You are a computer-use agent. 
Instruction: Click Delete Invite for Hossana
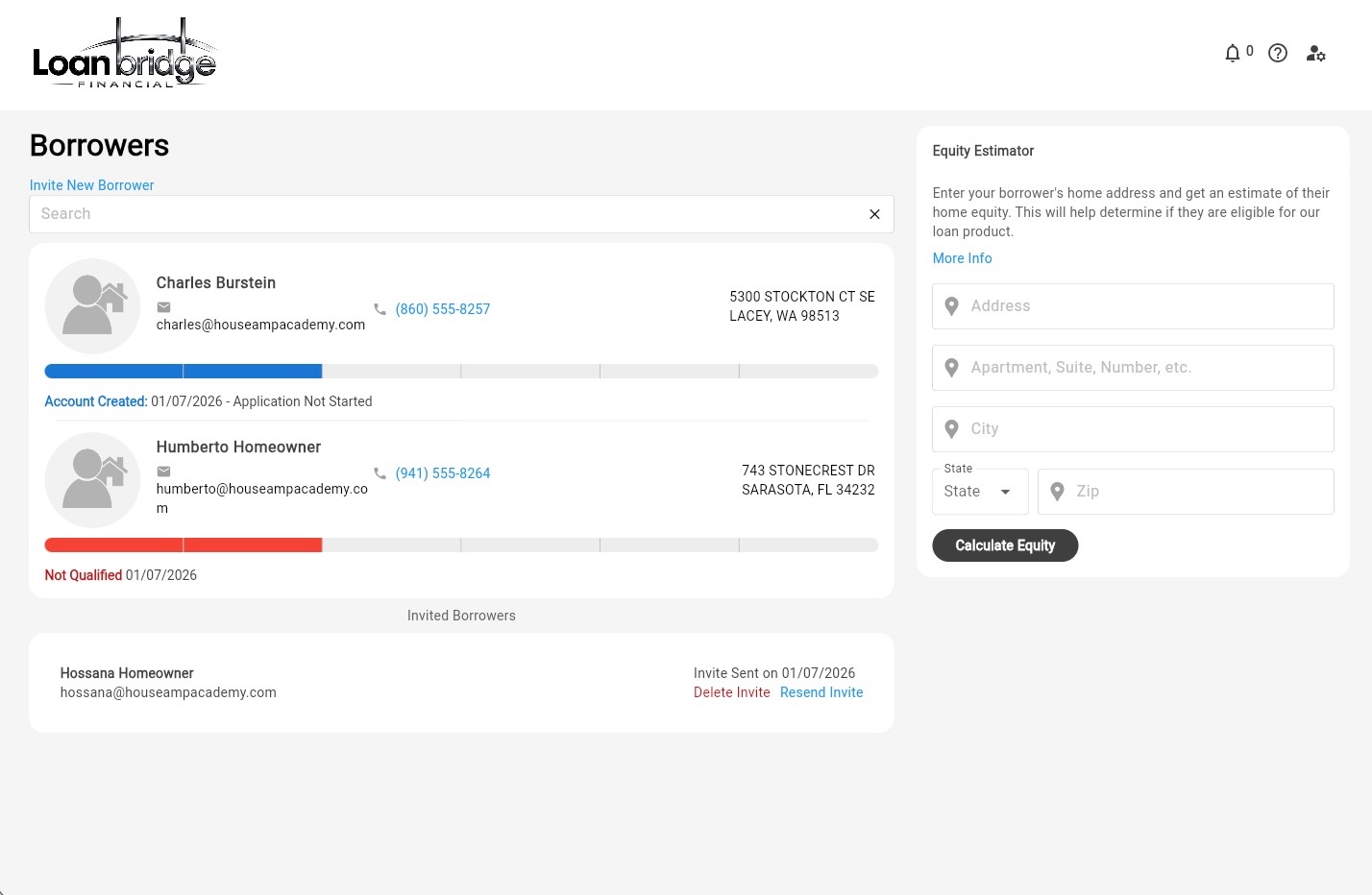(x=731, y=692)
